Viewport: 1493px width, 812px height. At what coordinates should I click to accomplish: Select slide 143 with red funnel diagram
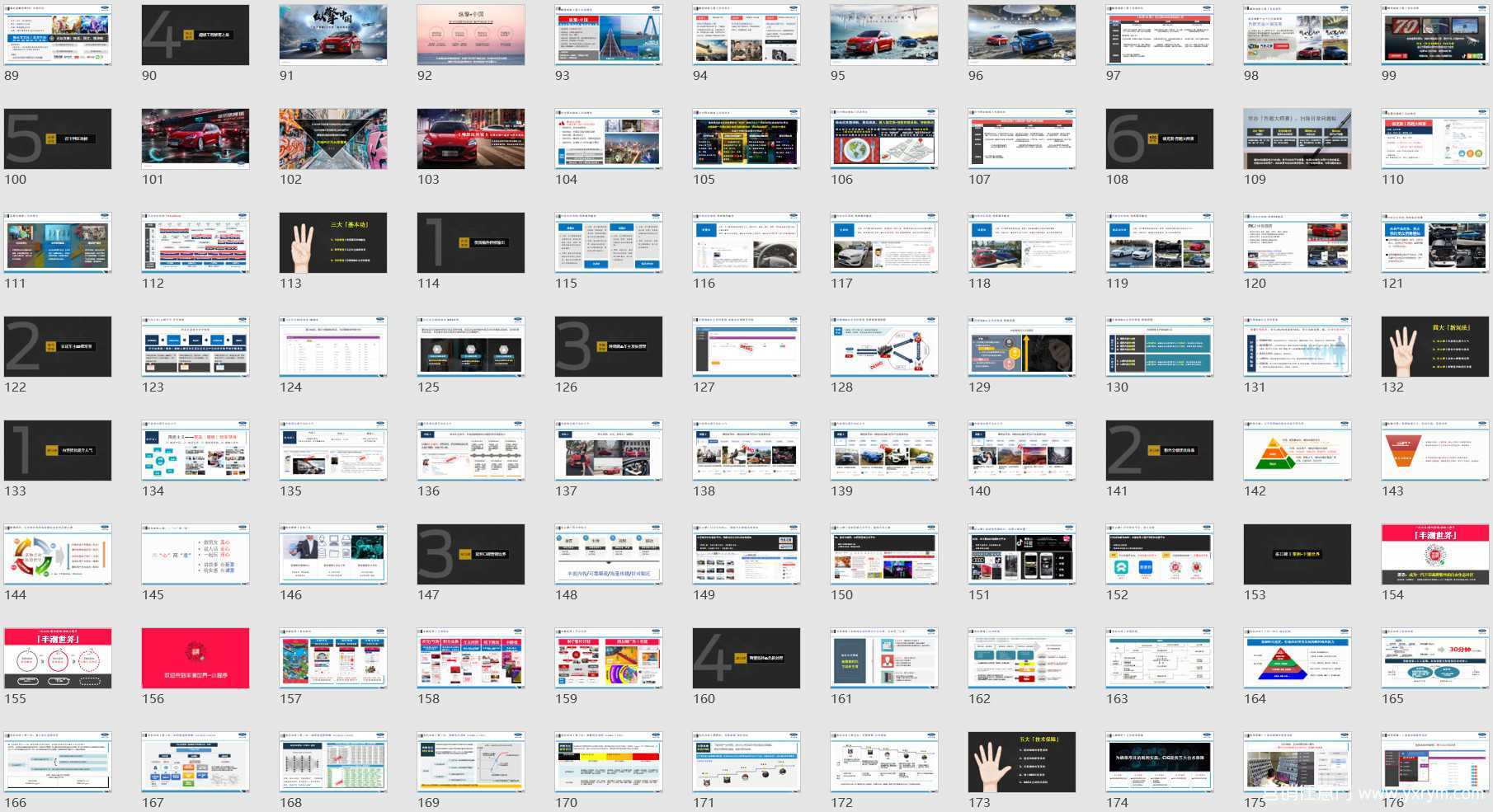pyautogui.click(x=1435, y=451)
